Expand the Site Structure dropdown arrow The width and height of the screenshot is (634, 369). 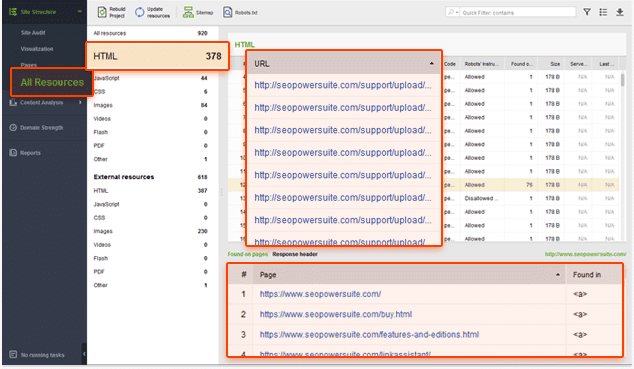80,12
